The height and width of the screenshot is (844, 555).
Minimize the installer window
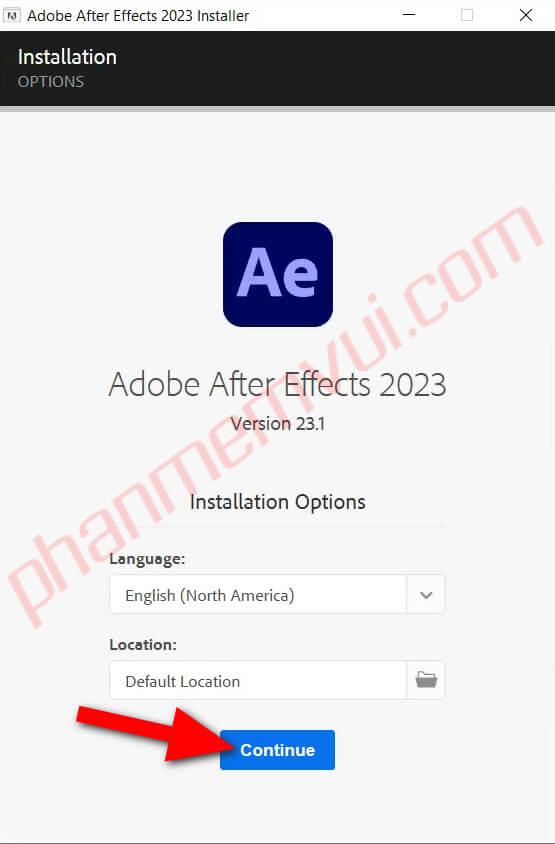tap(409, 15)
